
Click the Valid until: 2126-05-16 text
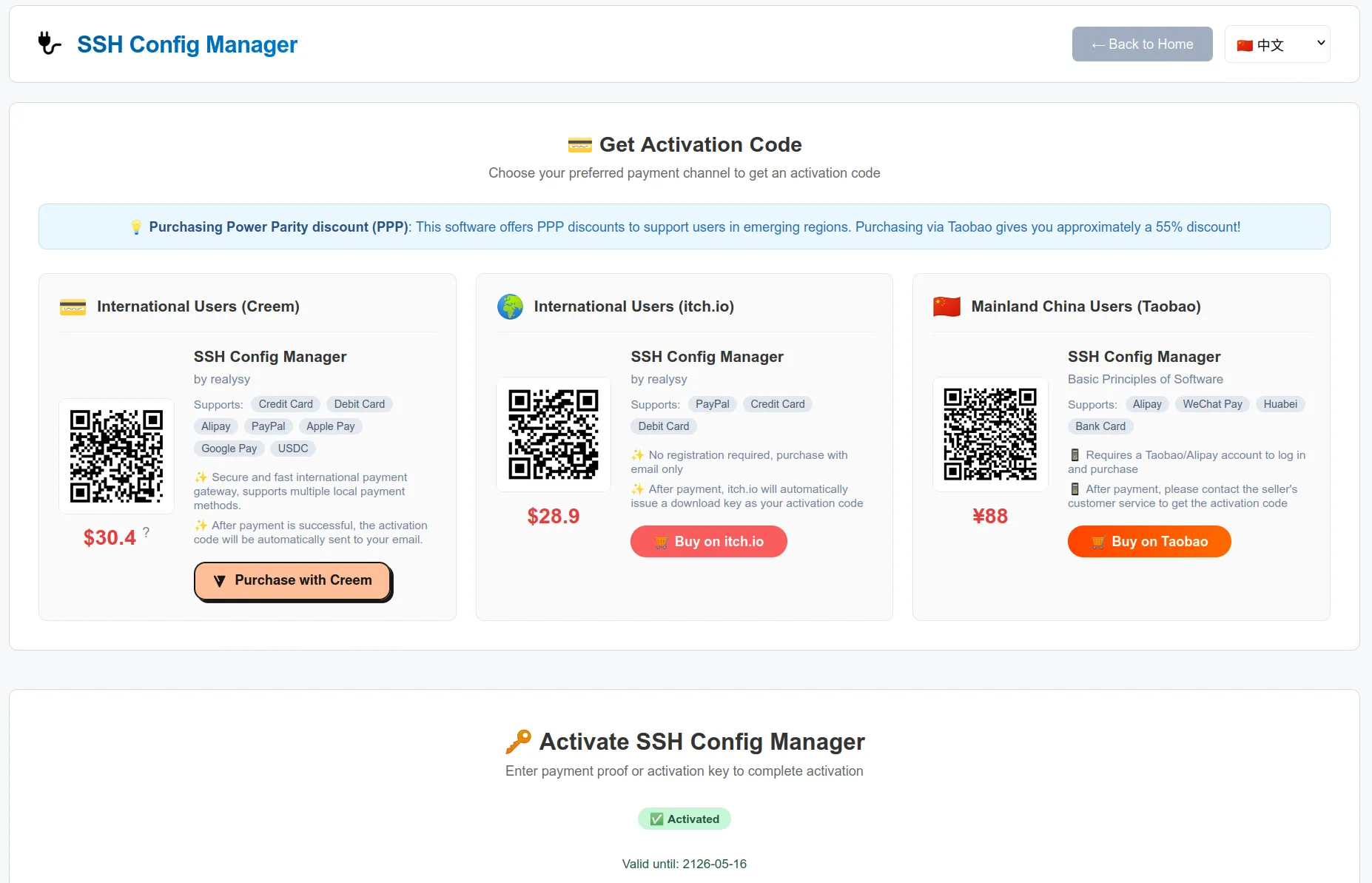pyautogui.click(x=685, y=864)
